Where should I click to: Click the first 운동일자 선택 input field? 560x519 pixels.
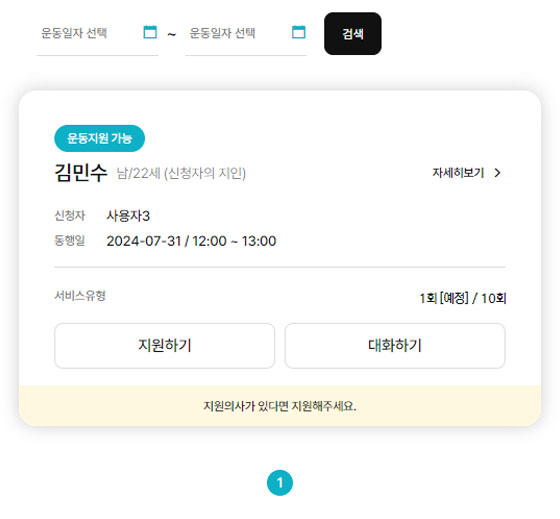[97, 34]
